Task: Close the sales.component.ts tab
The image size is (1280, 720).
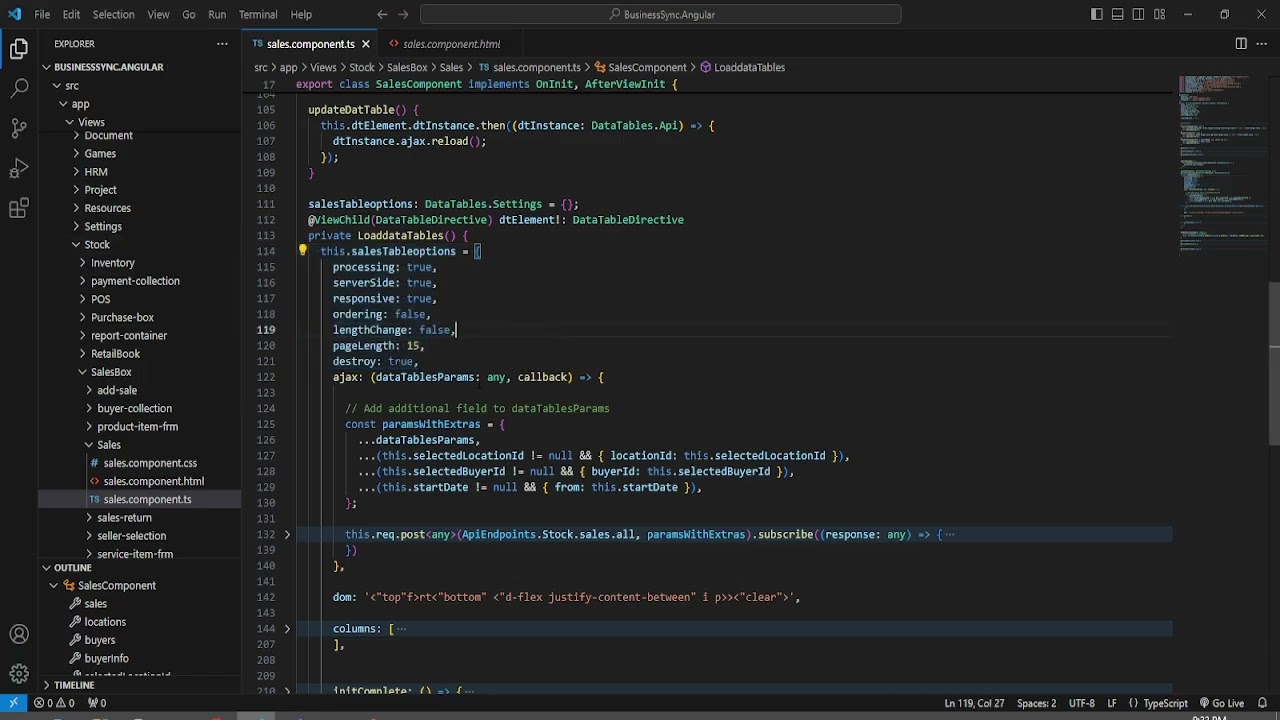Action: (x=365, y=44)
